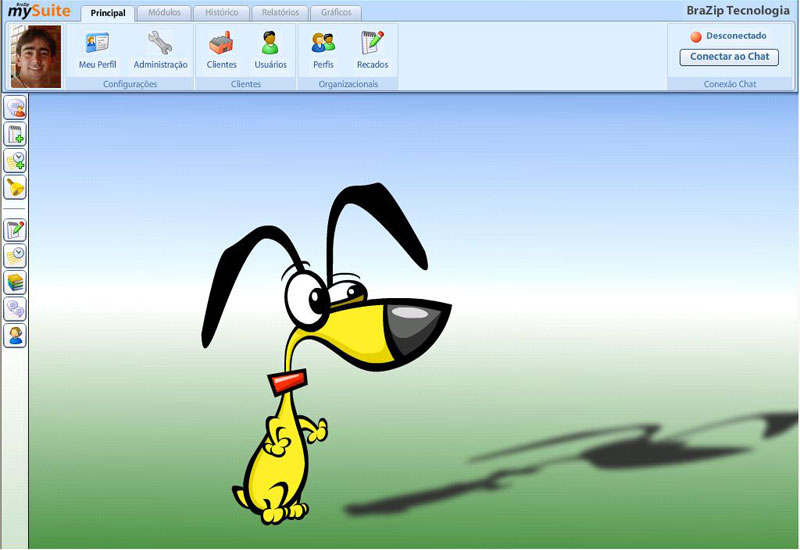Switch to the Principal tab

(x=108, y=13)
